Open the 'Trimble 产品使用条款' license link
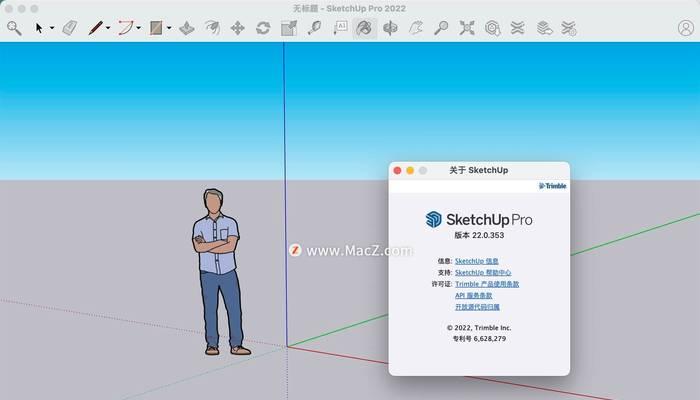 click(x=487, y=284)
